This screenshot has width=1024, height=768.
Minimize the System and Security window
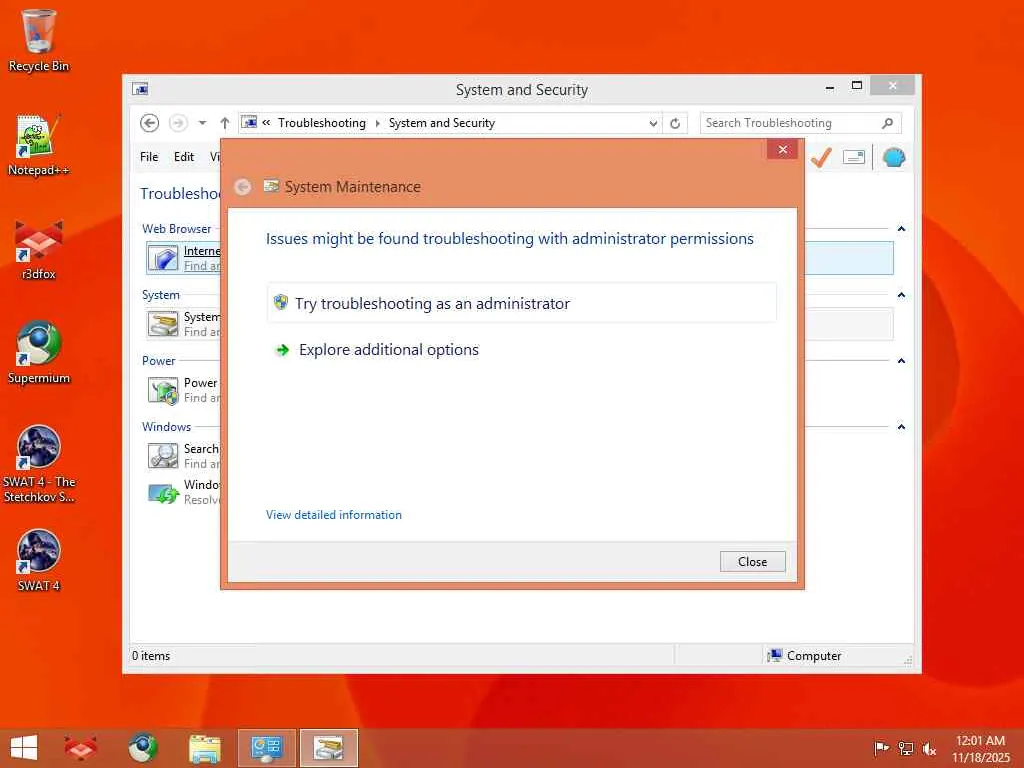pyautogui.click(x=829, y=87)
